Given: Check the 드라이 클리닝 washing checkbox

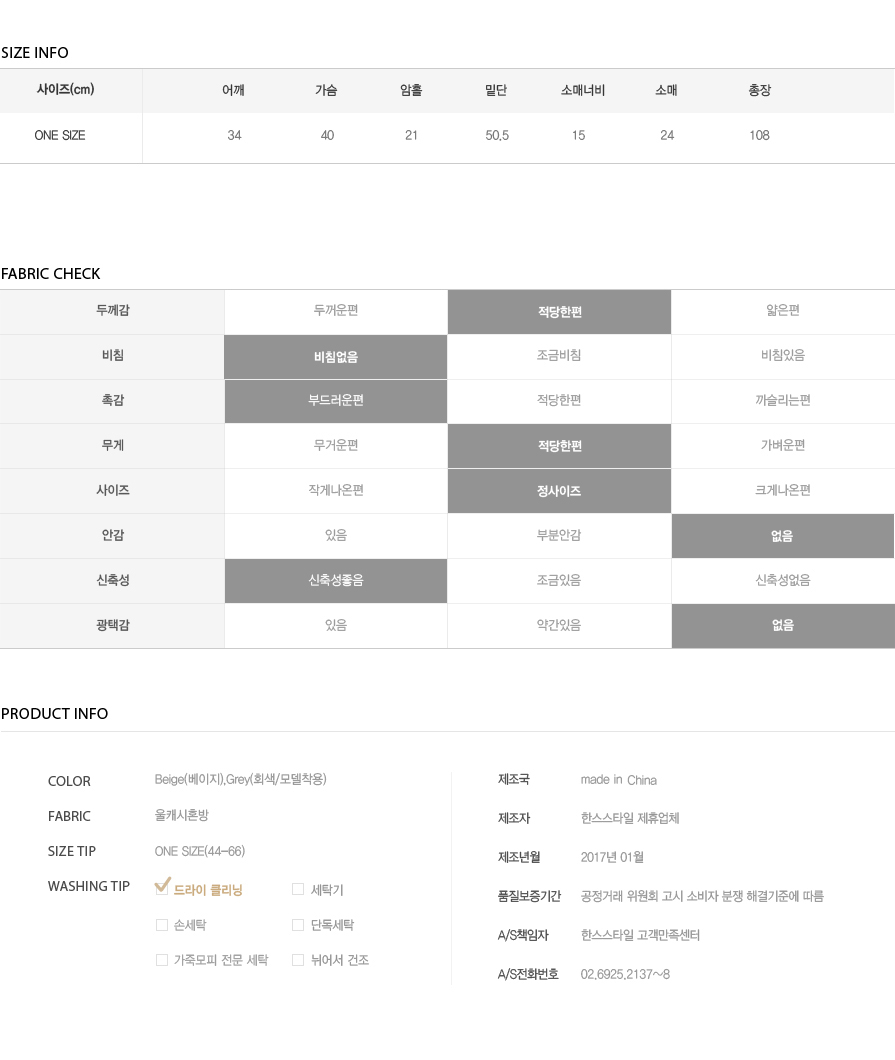Looking at the screenshot, I should pyautogui.click(x=162, y=887).
